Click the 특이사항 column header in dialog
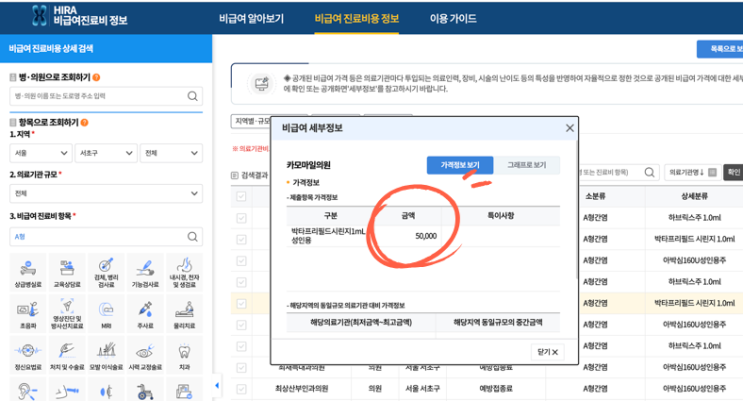Screen dimensions: 743x401 [x=500, y=216]
